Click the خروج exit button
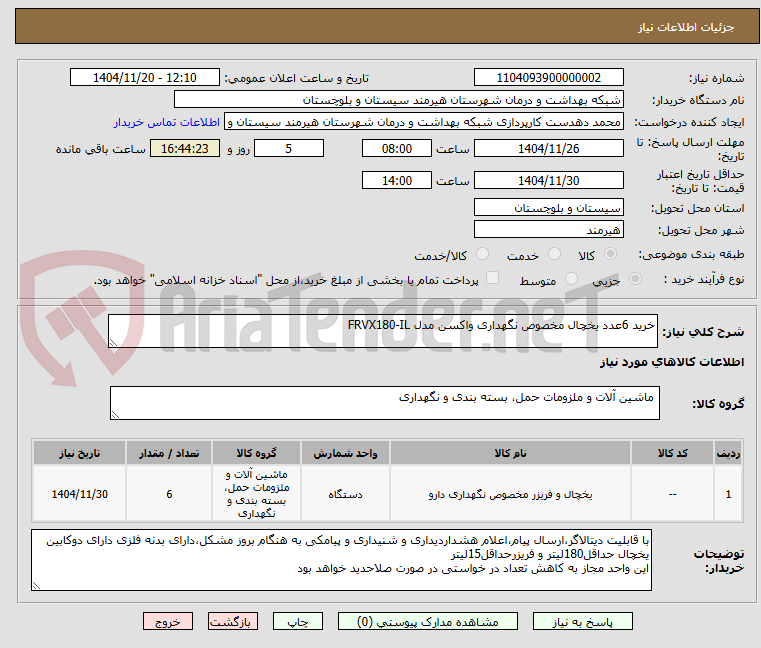This screenshot has height=648, width=761. (168, 621)
